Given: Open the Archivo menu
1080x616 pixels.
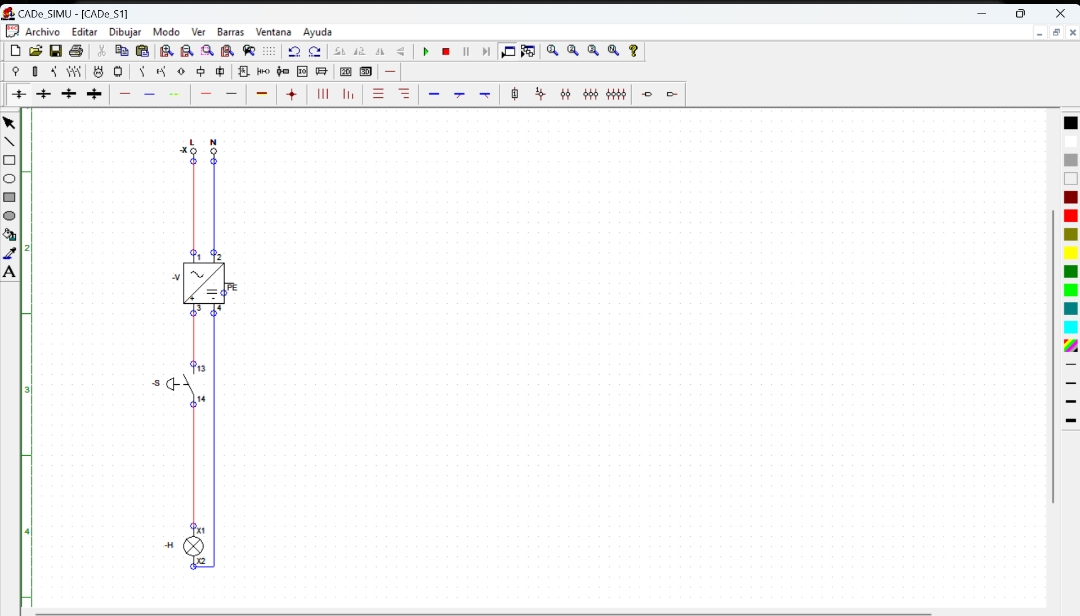Looking at the screenshot, I should click(43, 32).
